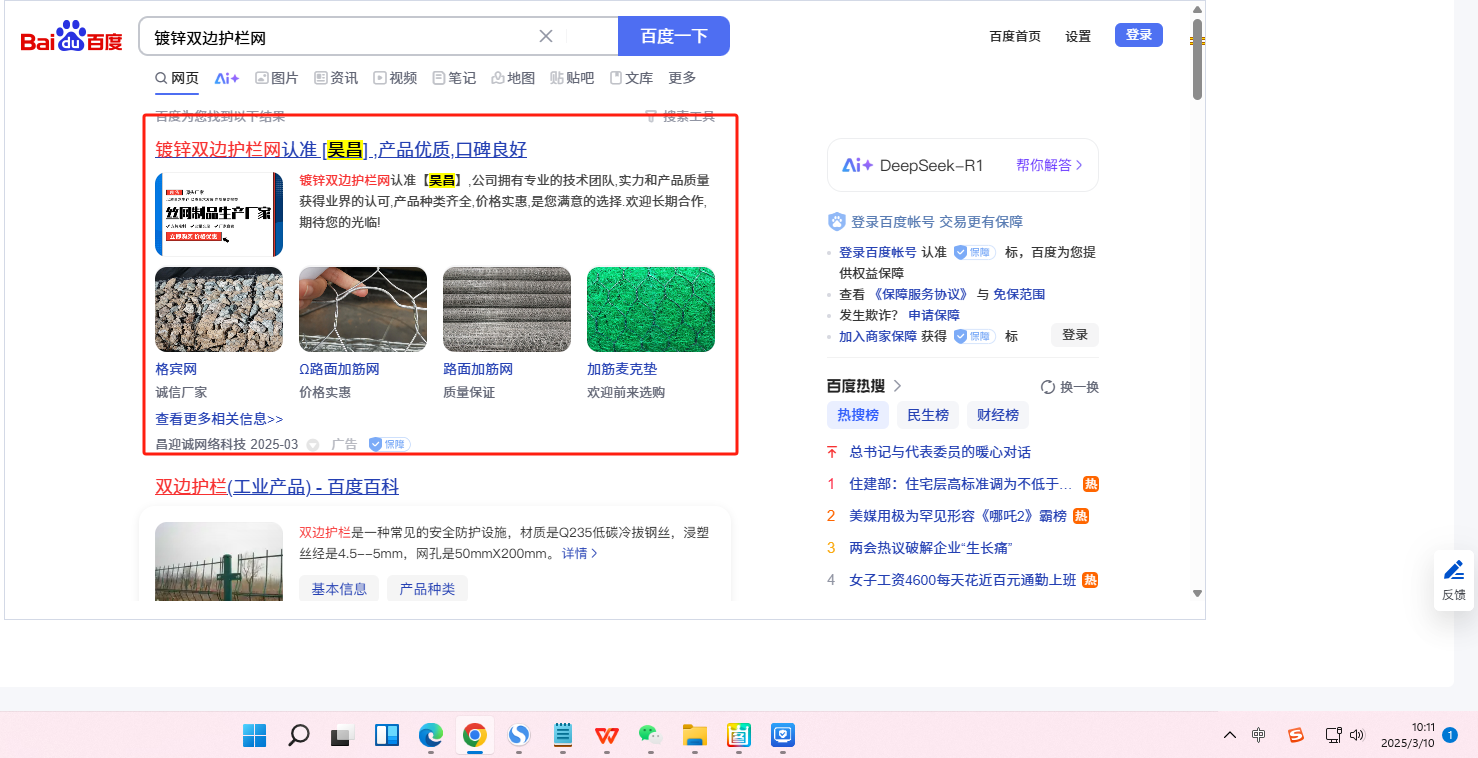
Task: Open File Explorer from the taskbar
Action: click(x=695, y=735)
